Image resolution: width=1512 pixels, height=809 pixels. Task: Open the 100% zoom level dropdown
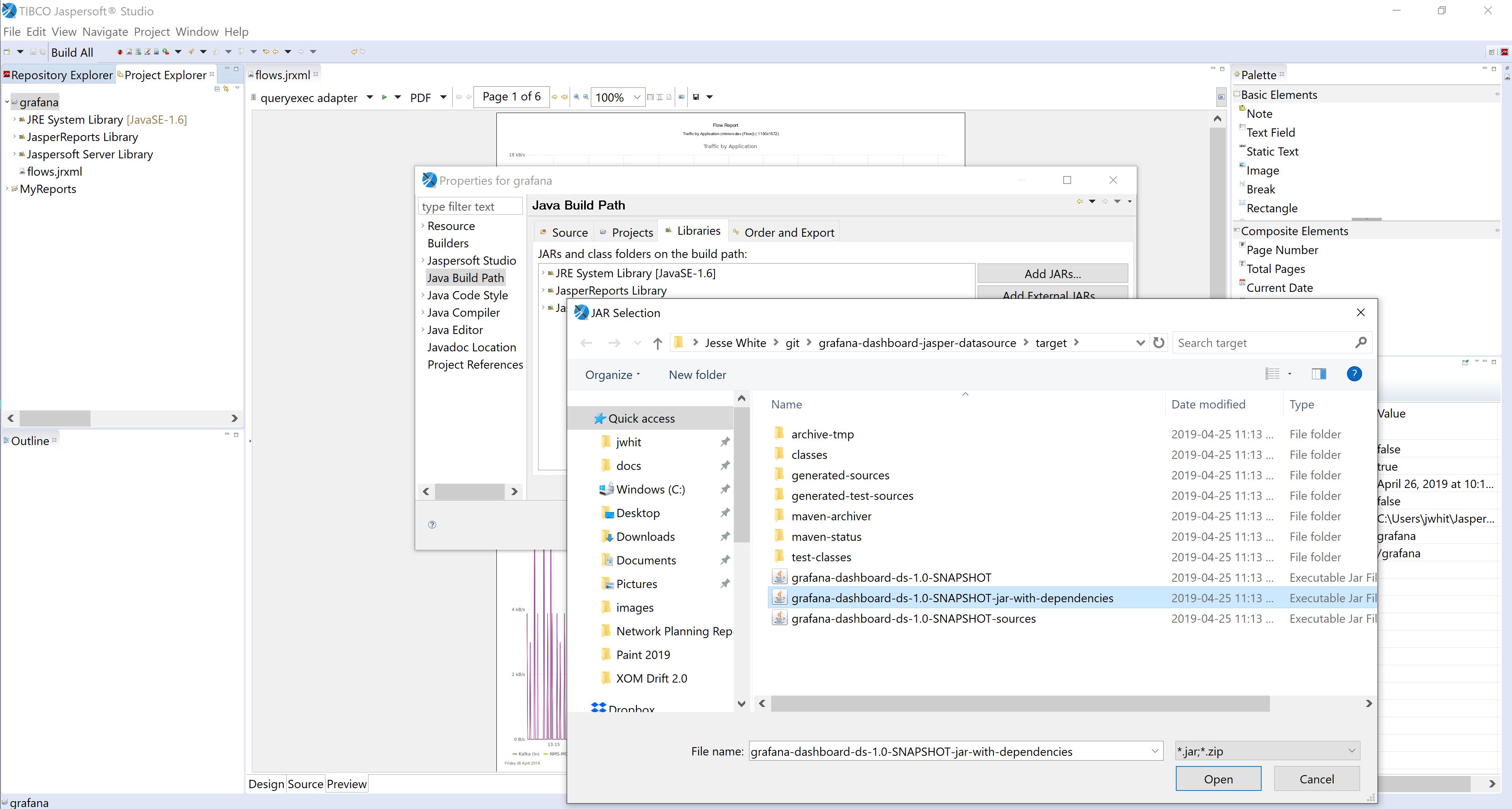click(637, 97)
